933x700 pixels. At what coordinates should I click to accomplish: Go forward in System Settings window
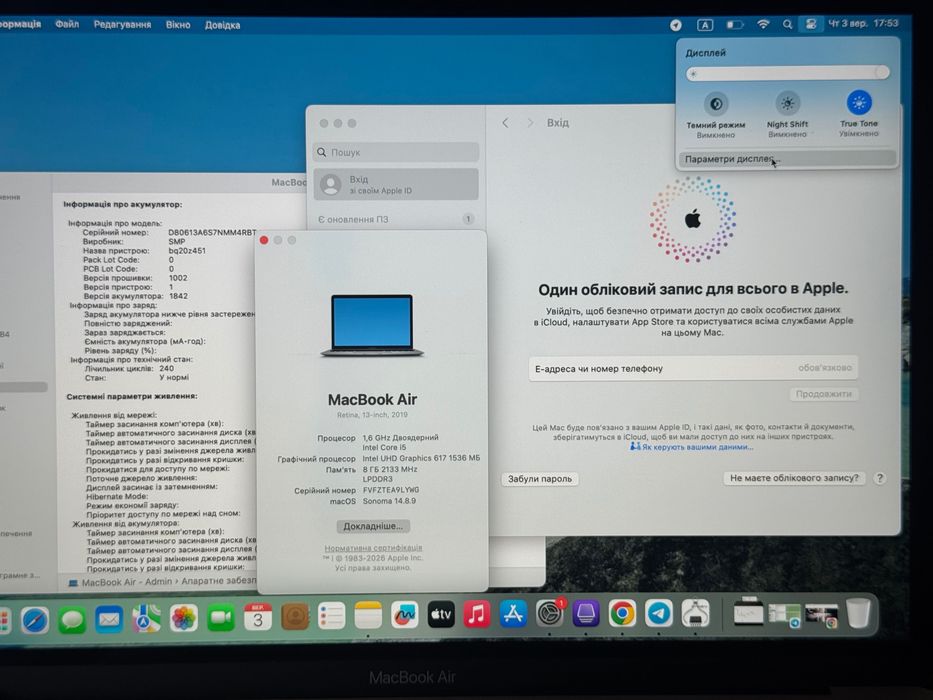point(529,123)
